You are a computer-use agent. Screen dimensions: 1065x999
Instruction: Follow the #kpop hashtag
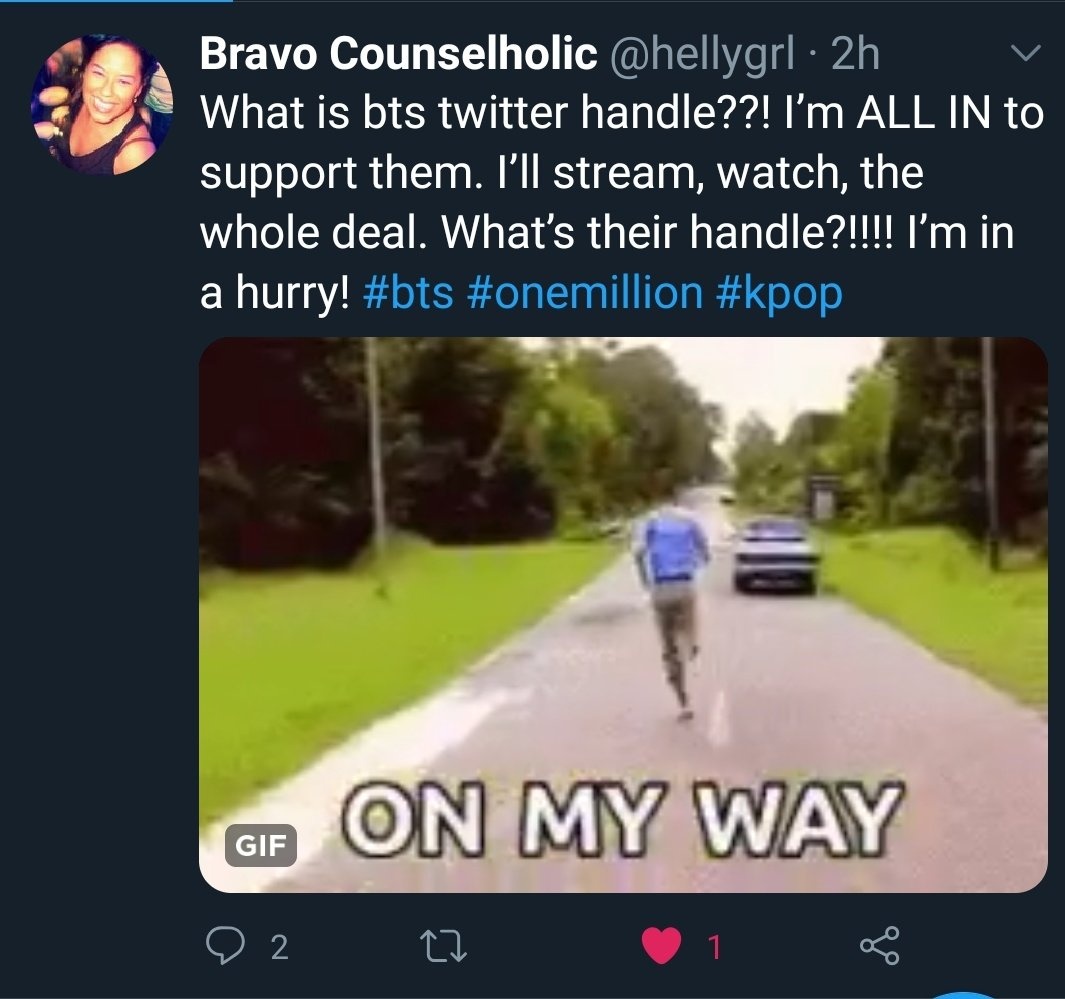pos(779,294)
